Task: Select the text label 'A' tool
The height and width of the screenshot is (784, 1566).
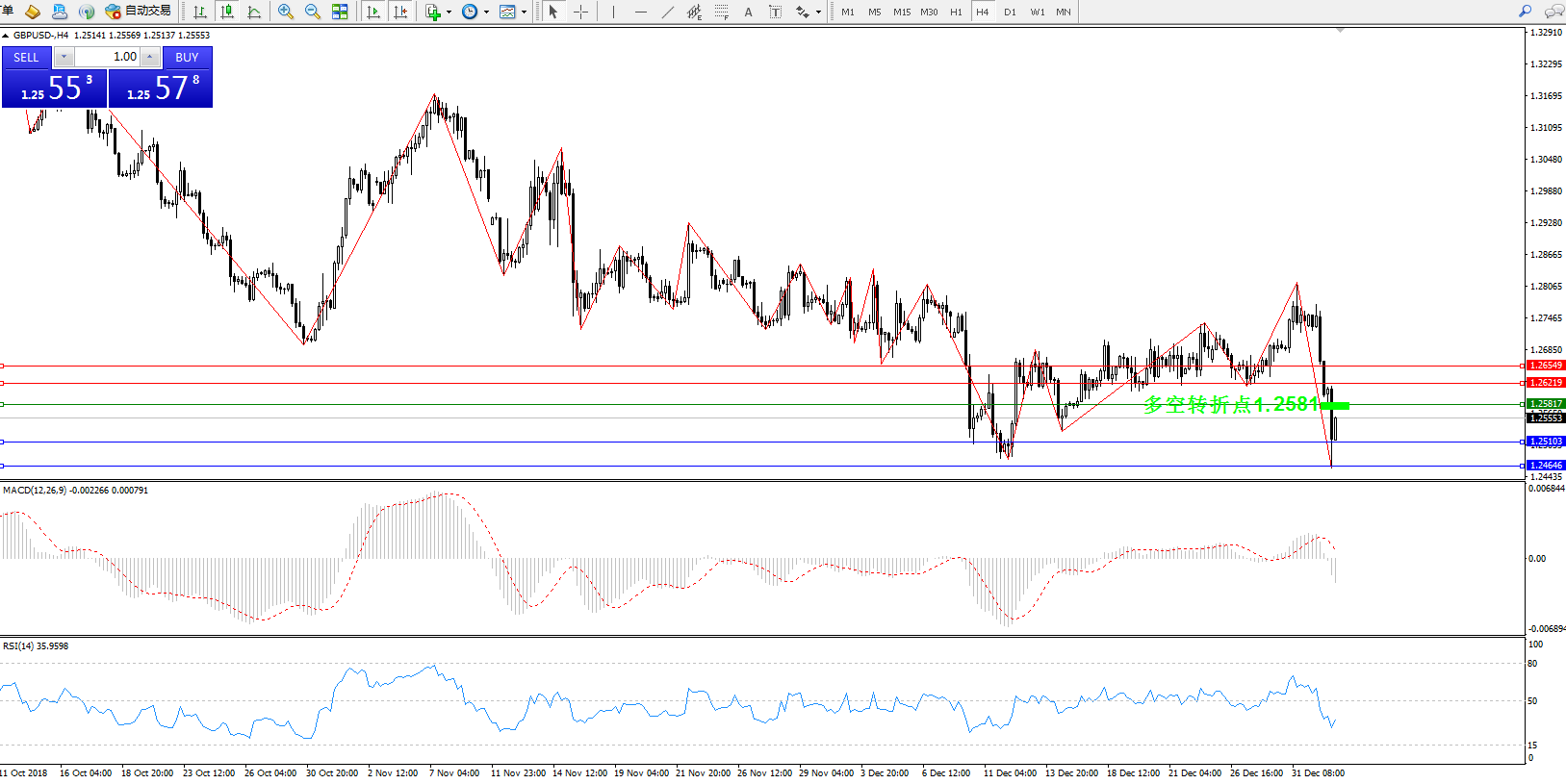Action: pos(748,12)
